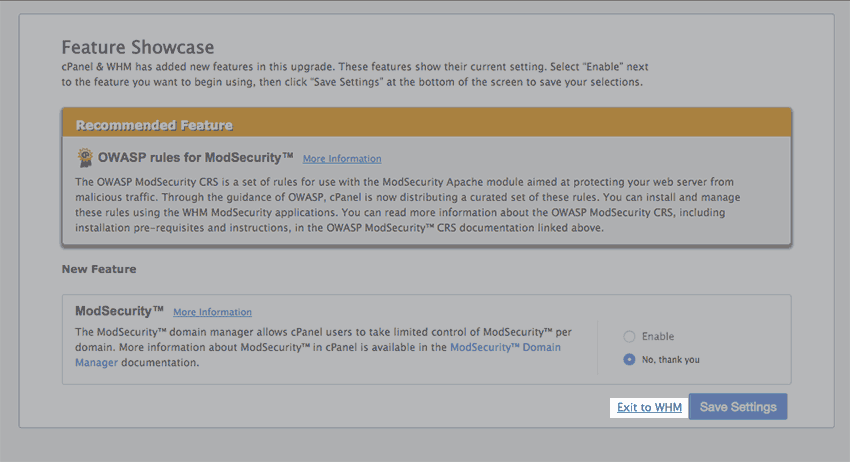
Task: Click the cPanel & WHM intro paragraph
Action: [355, 74]
